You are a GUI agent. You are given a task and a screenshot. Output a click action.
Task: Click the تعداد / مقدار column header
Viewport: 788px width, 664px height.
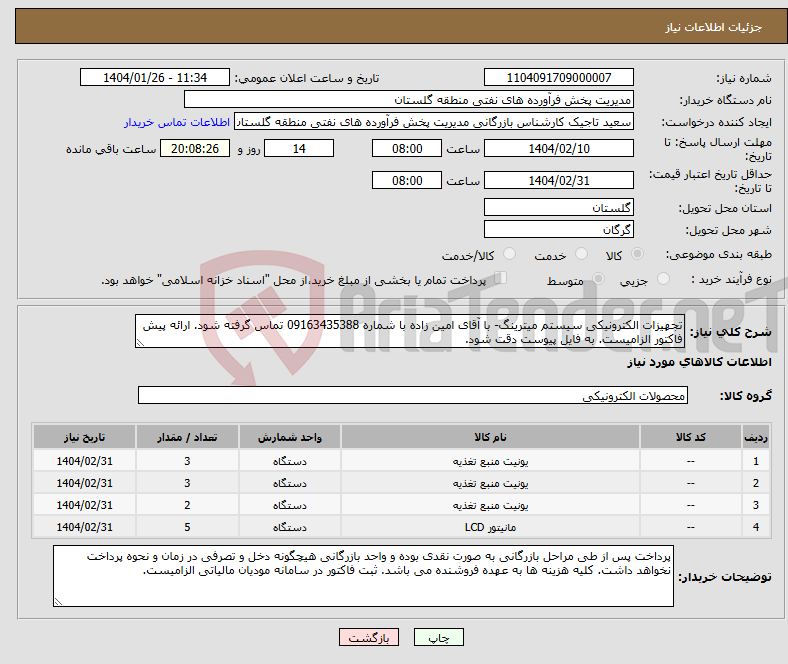point(187,437)
